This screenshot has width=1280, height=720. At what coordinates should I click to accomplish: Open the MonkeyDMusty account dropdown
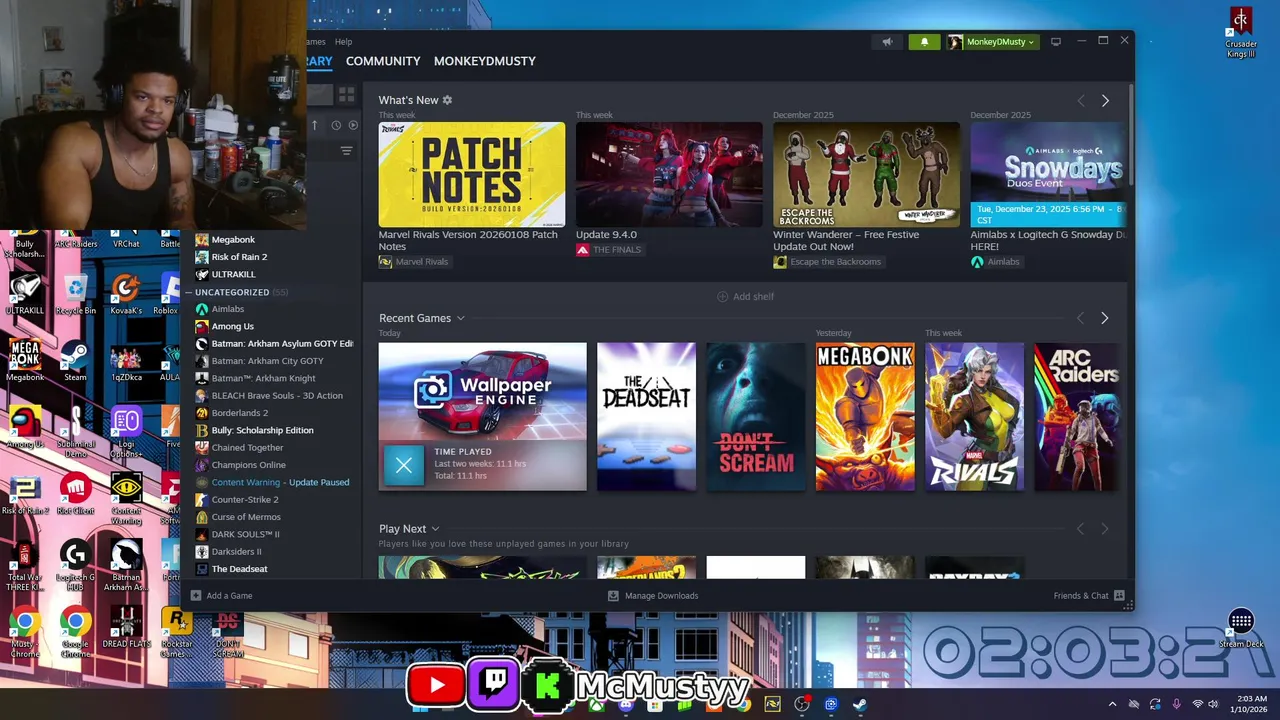(x=991, y=42)
